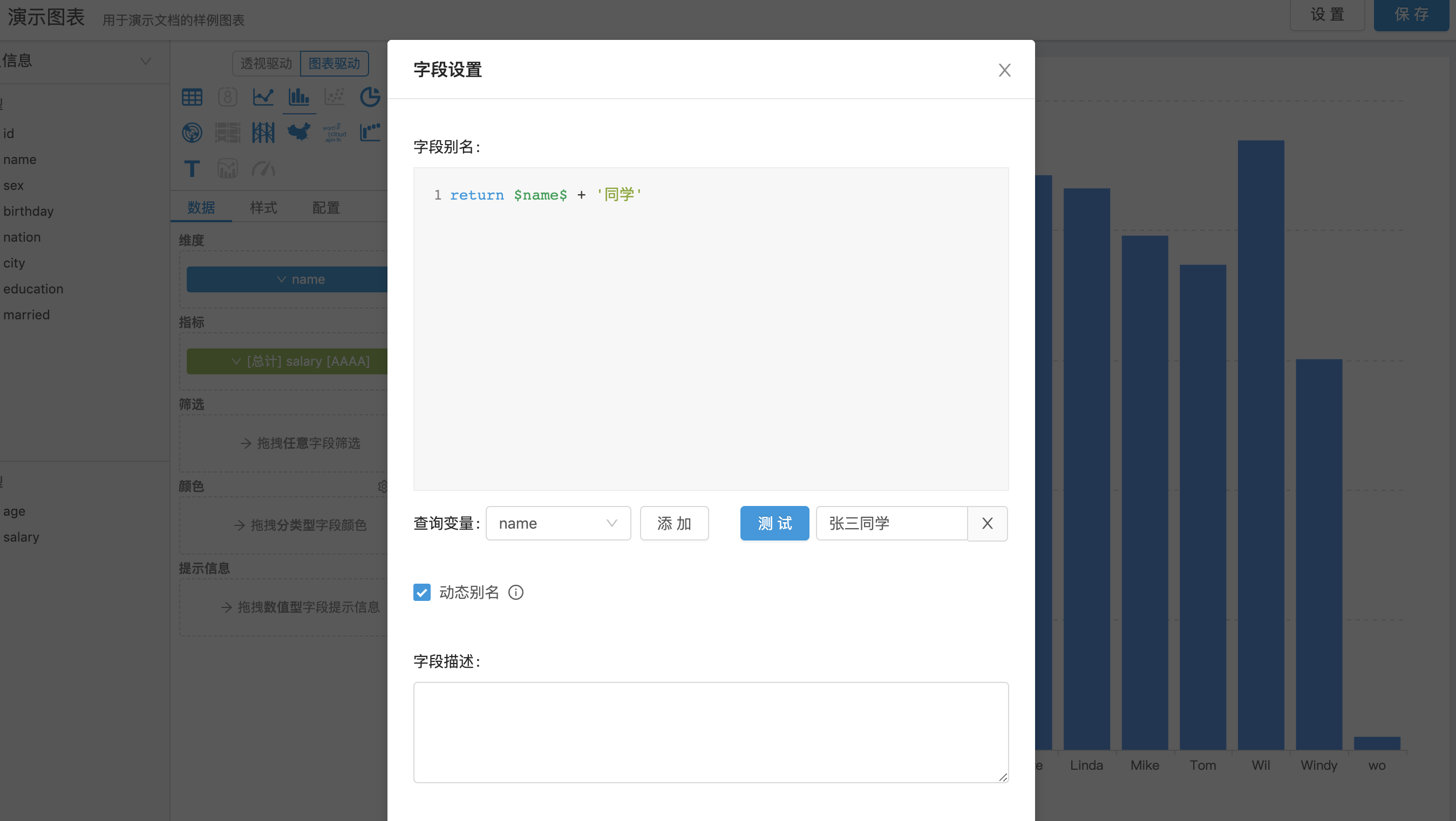Choose the line chart icon
The width and height of the screenshot is (1456, 821).
pyautogui.click(x=263, y=97)
